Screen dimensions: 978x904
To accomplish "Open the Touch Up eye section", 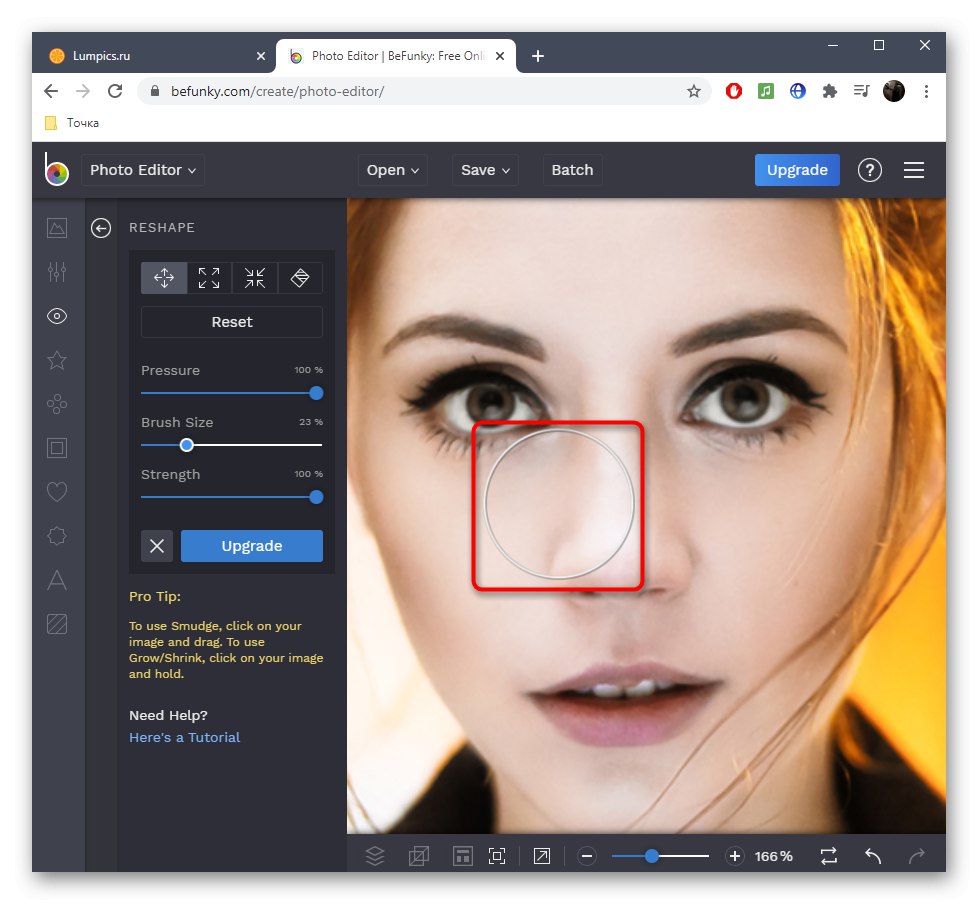I will (57, 316).
